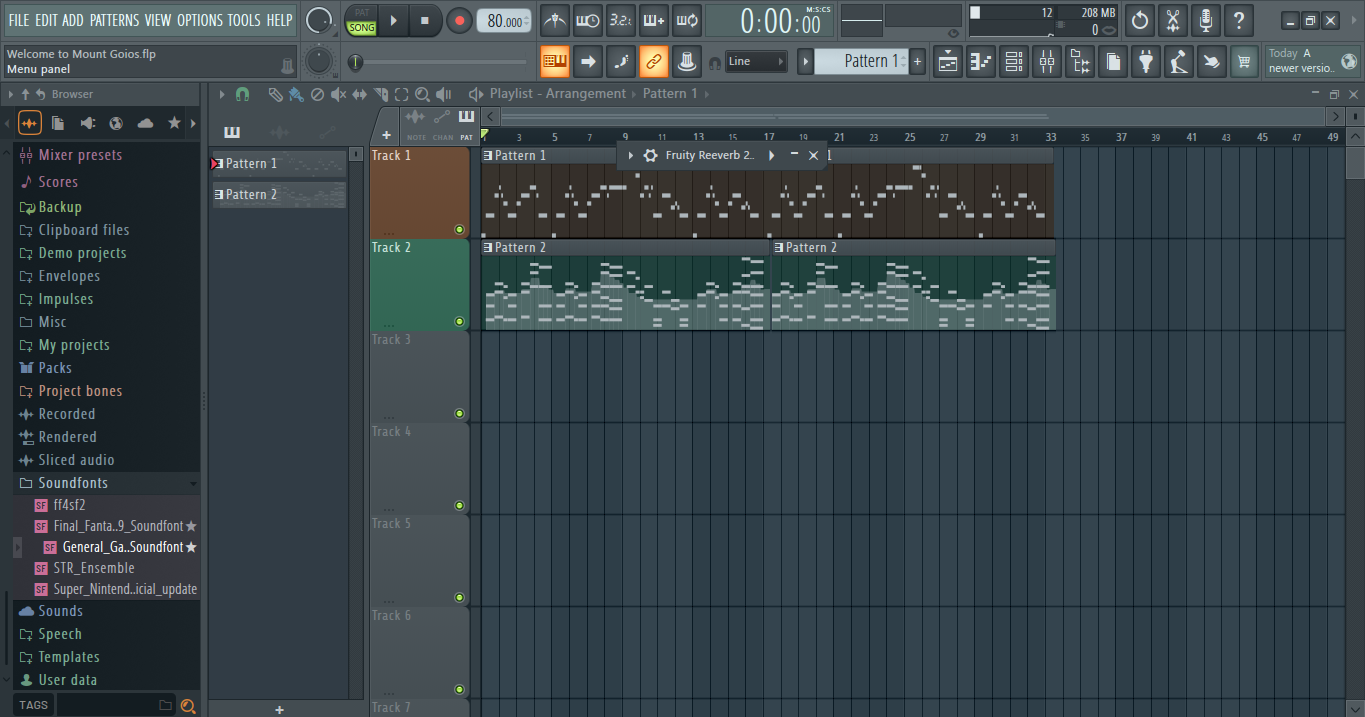This screenshot has height=717, width=1365.
Task: Toggle the overdub recording icon
Action: (x=654, y=20)
